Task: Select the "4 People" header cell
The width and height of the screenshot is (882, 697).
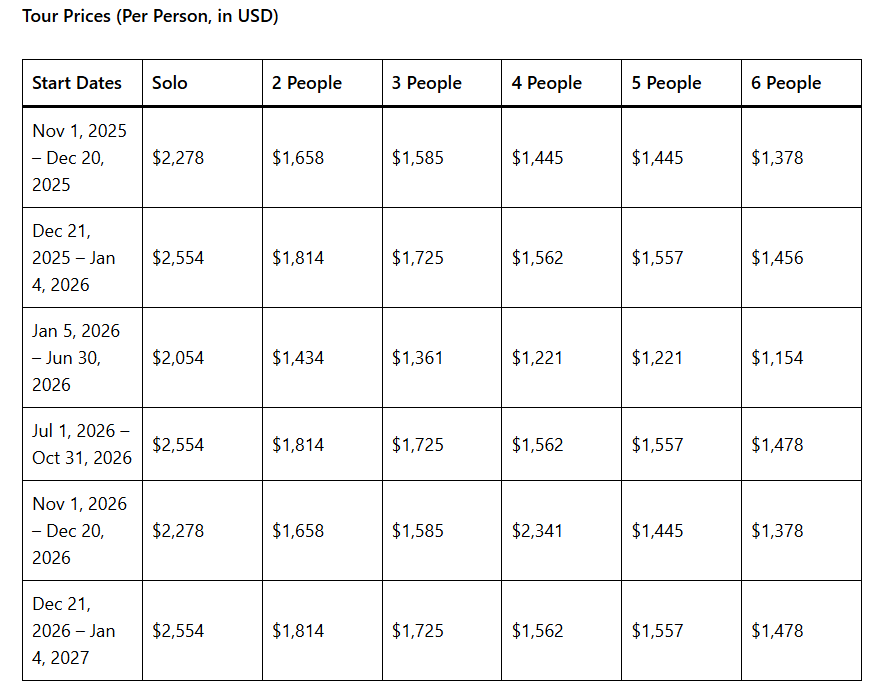Action: pos(547,83)
